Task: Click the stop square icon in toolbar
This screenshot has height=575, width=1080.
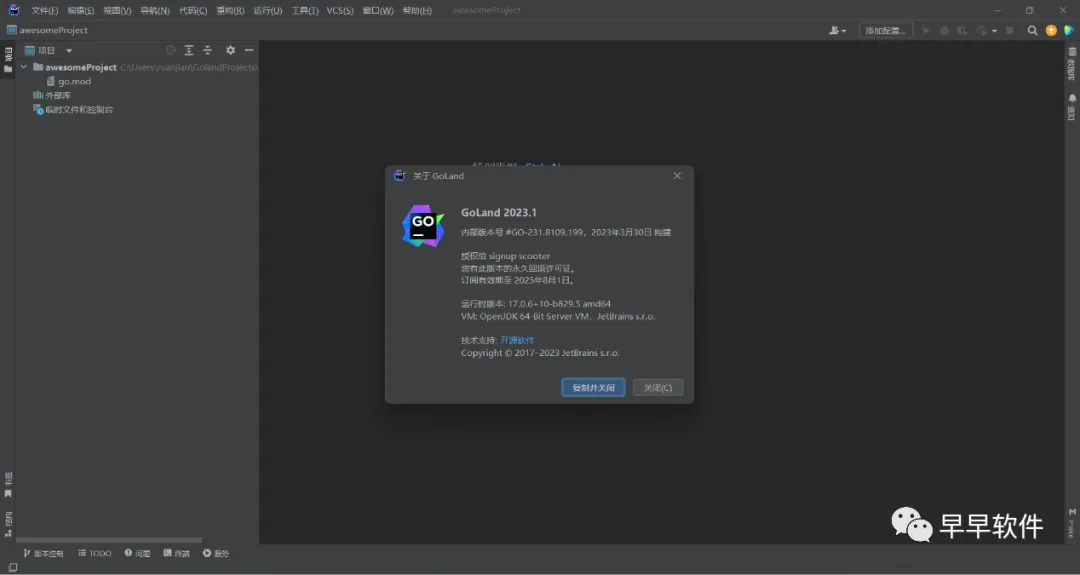Action: click(x=1010, y=30)
